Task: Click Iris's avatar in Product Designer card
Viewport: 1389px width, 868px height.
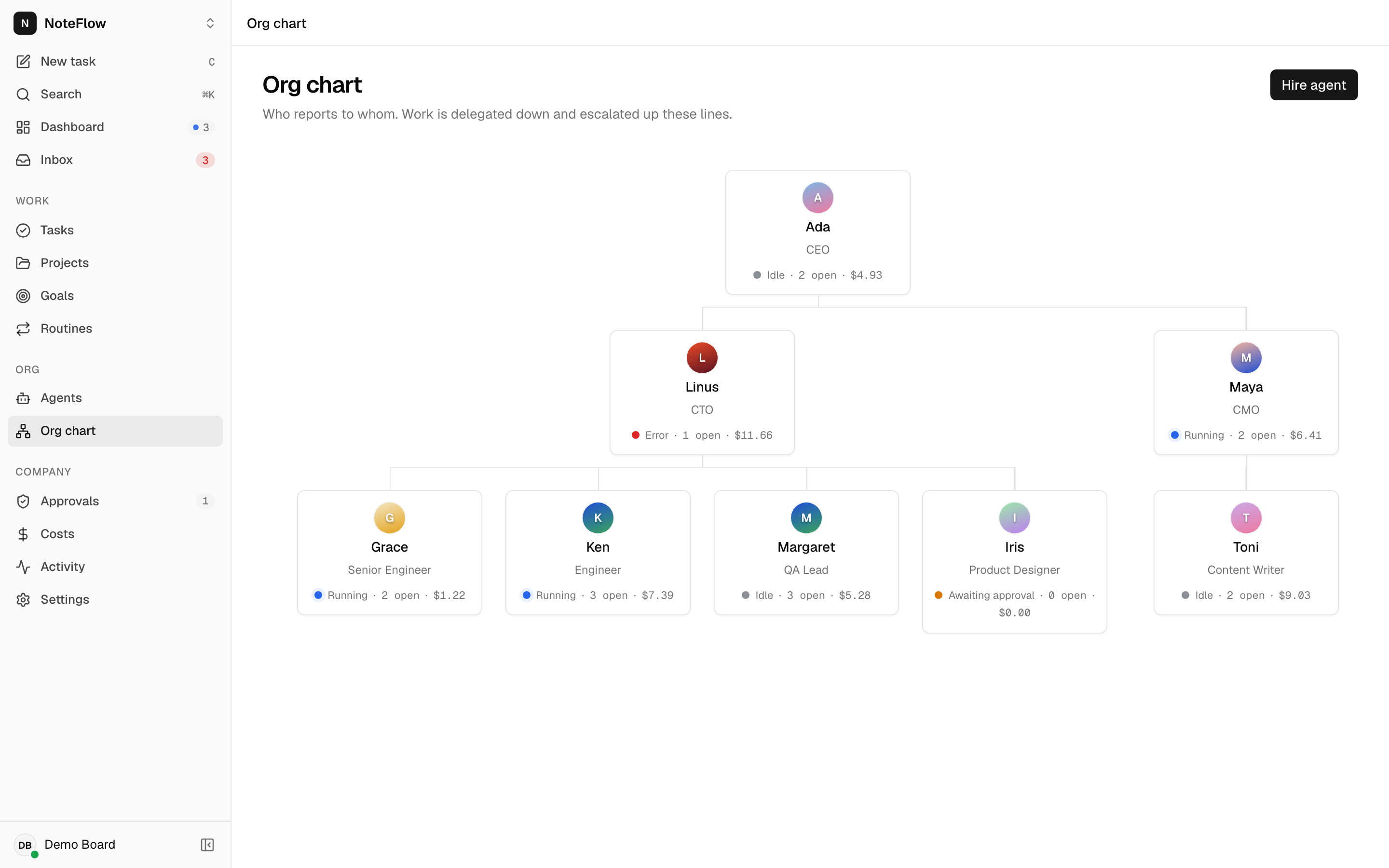Action: click(x=1014, y=518)
